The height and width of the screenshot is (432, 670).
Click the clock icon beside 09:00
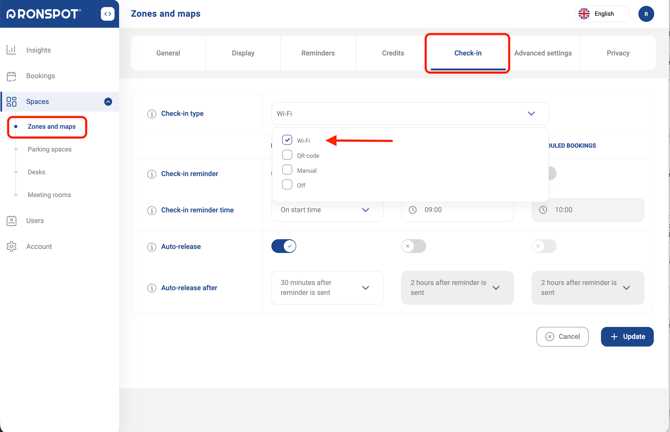(x=412, y=210)
